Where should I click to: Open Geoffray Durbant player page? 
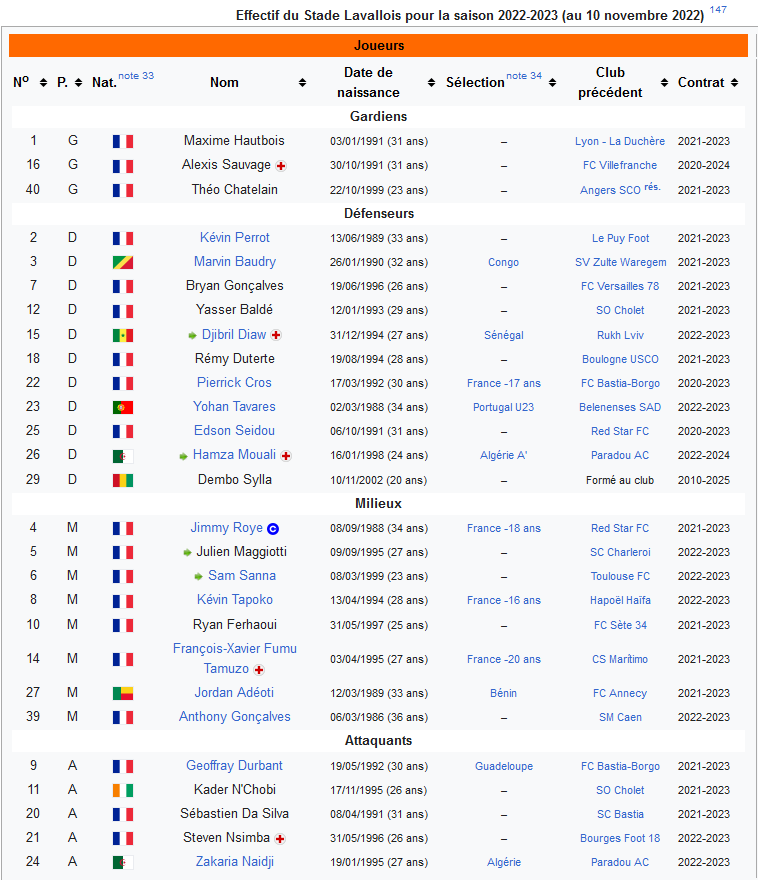[235, 766]
